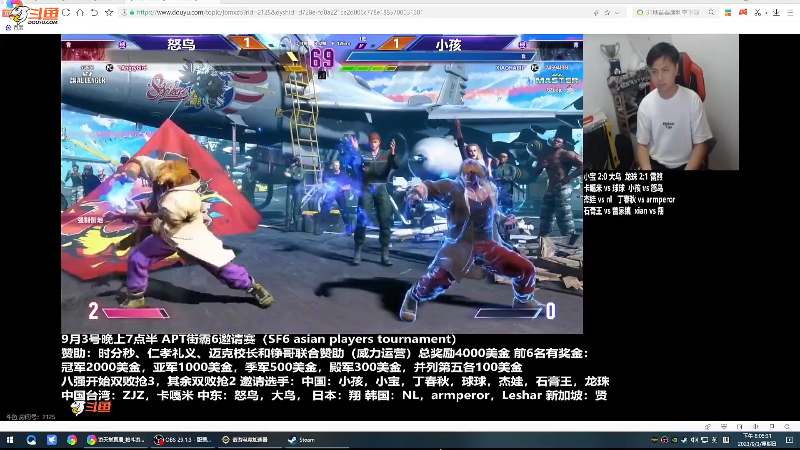
Task: Open the colorful round browser icon in taskbar
Action: (71, 439)
